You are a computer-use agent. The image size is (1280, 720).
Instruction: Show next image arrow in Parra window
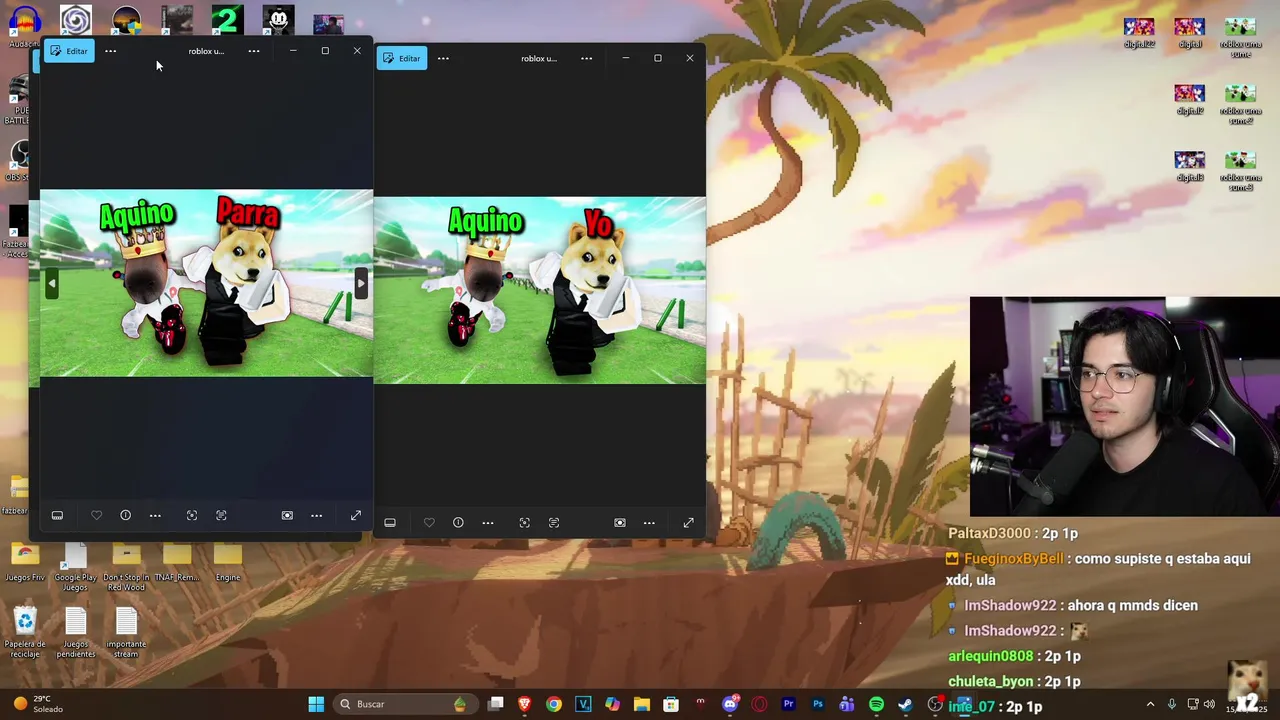361,284
